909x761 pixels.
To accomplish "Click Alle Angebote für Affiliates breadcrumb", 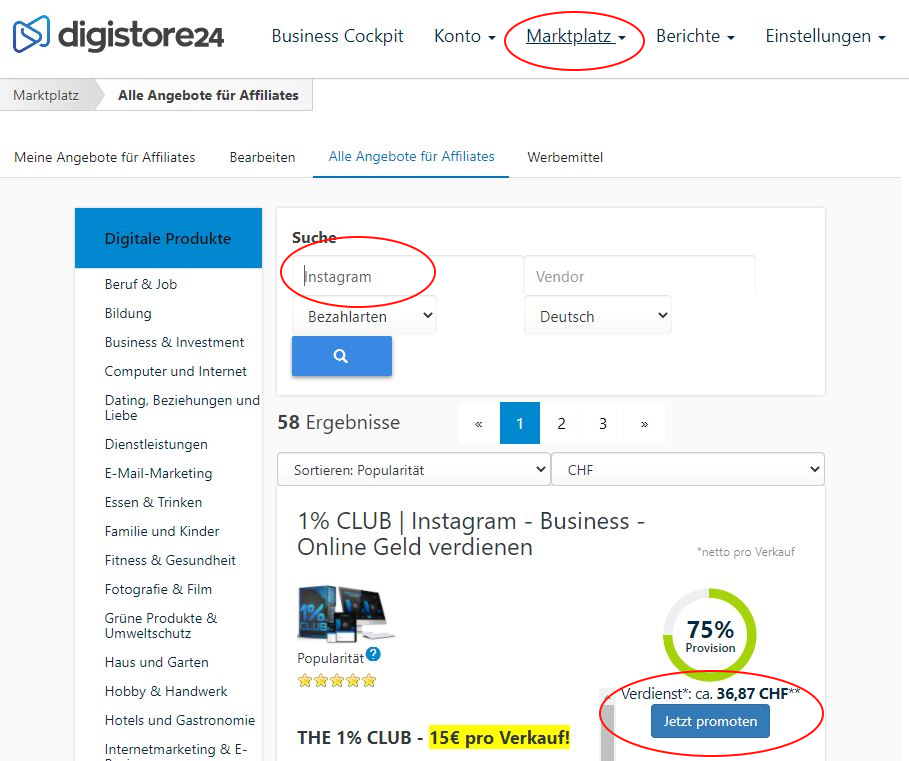I will click(208, 95).
